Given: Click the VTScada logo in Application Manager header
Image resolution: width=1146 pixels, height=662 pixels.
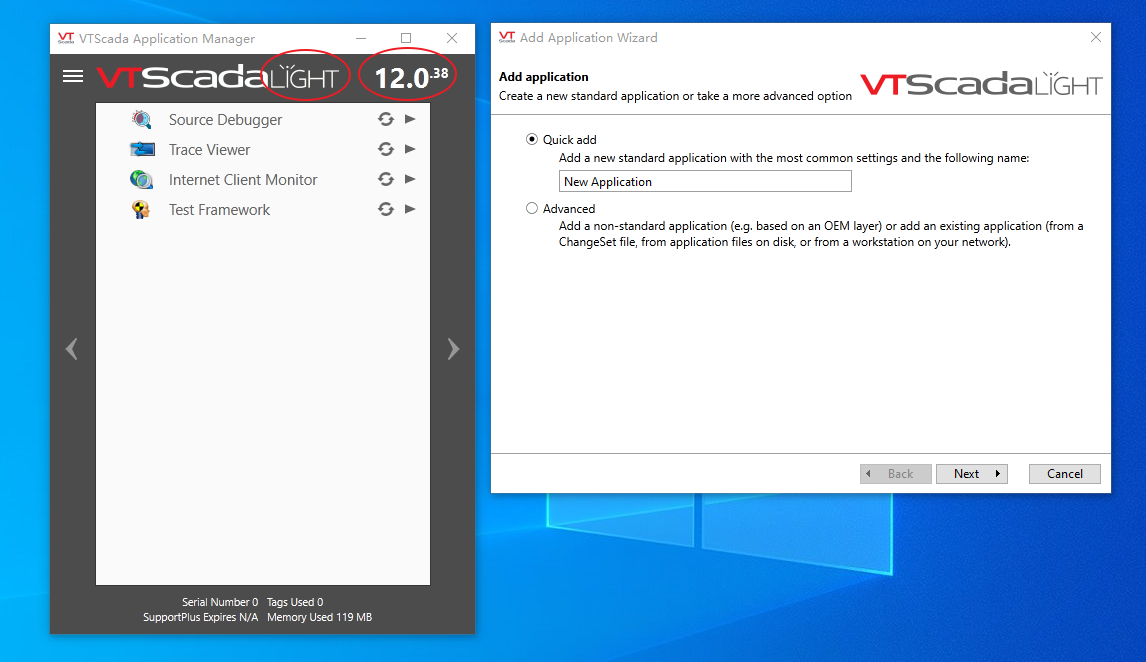Looking at the screenshot, I should (217, 77).
